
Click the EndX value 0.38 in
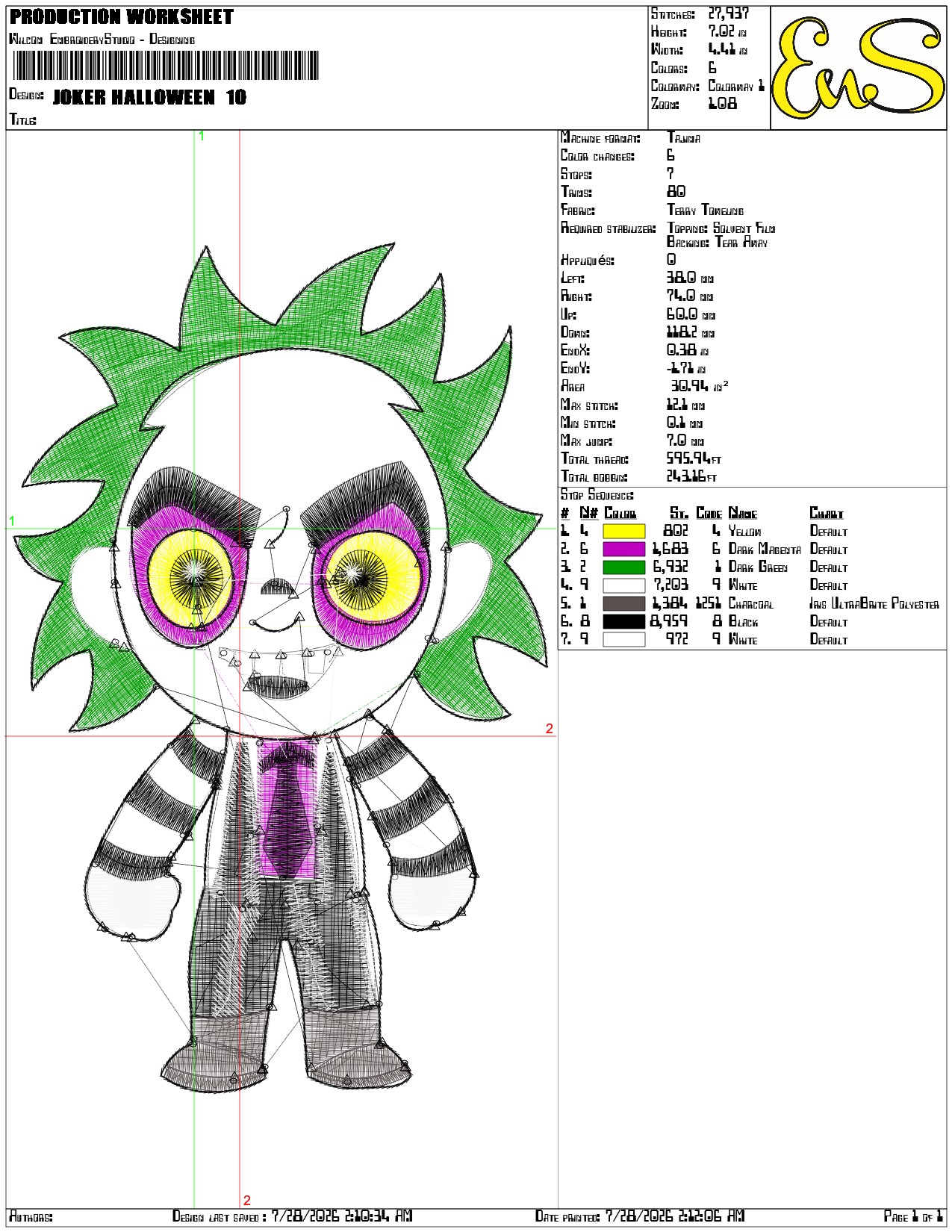(688, 350)
